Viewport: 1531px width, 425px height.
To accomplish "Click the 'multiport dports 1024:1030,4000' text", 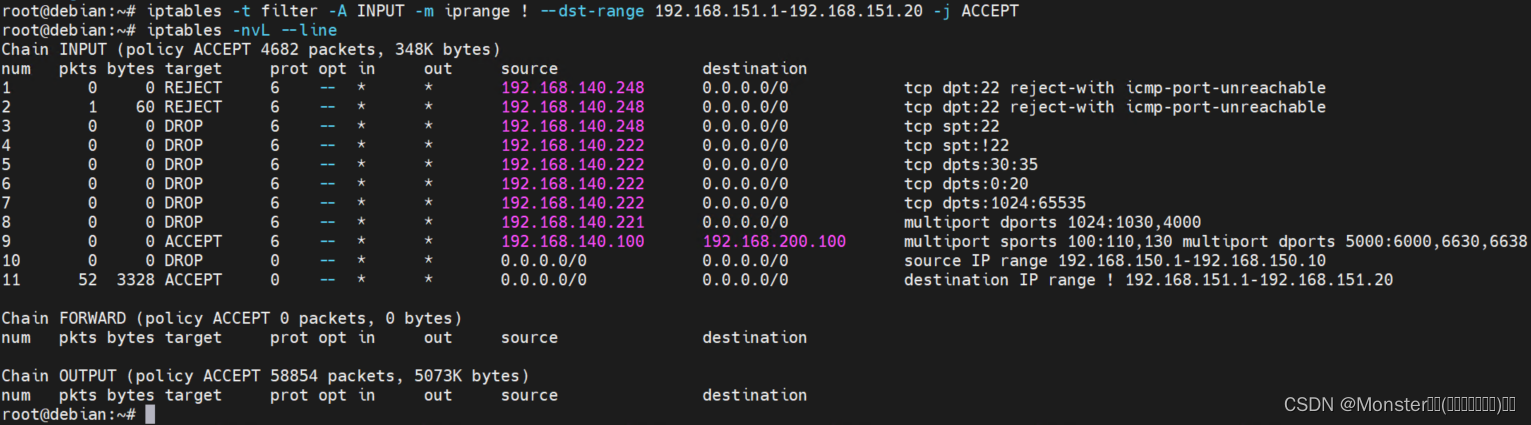I will pyautogui.click(x=1052, y=222).
